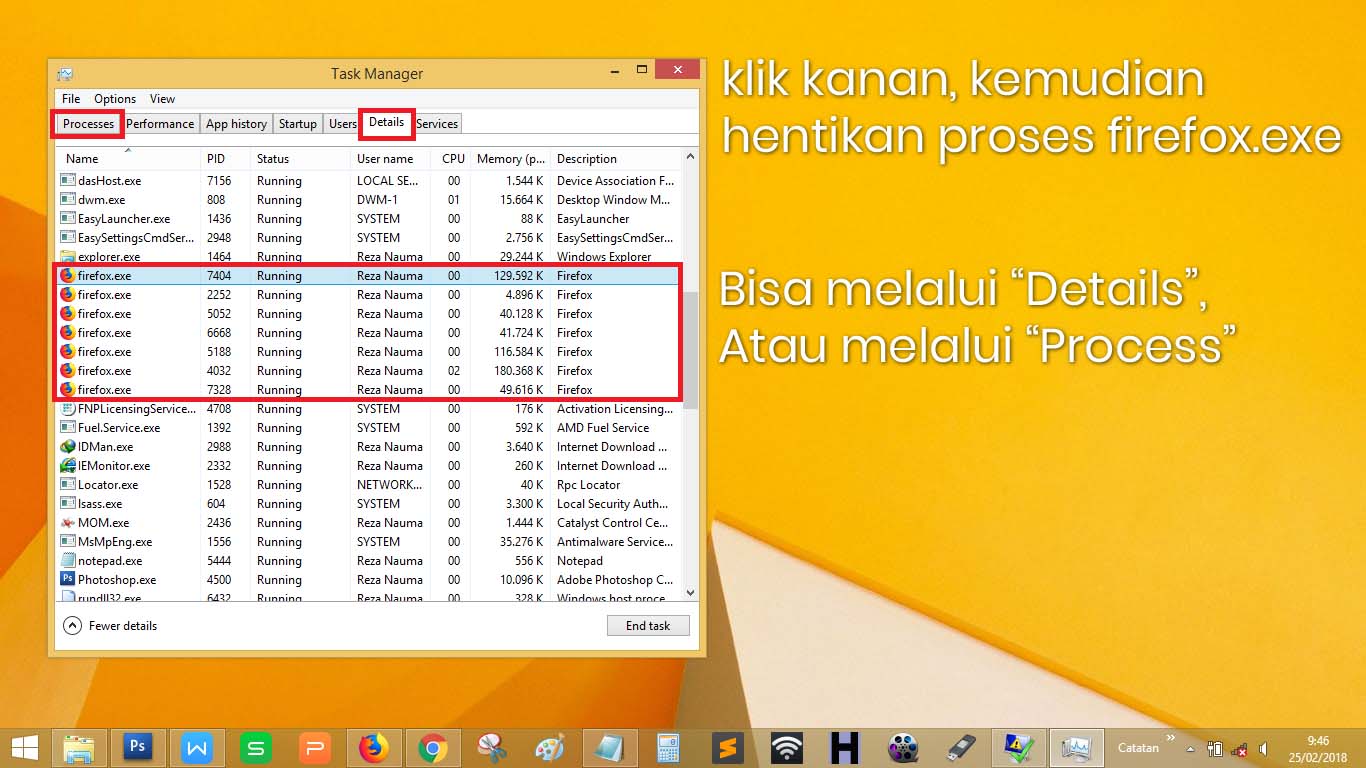Sort by the User name column header
Screen dimensions: 1366x768
click(391, 158)
